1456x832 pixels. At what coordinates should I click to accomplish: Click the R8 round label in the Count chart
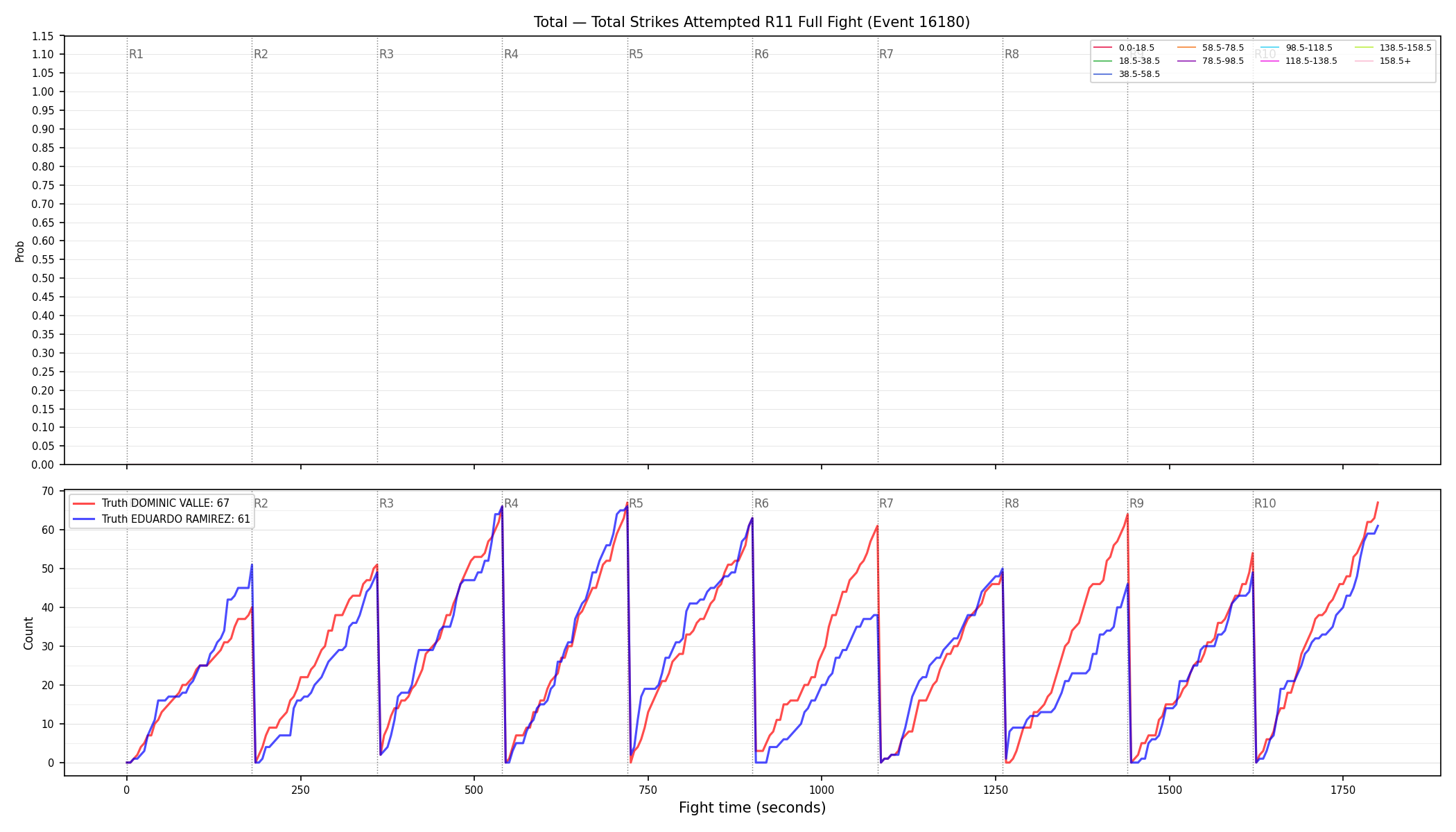pyautogui.click(x=1012, y=503)
